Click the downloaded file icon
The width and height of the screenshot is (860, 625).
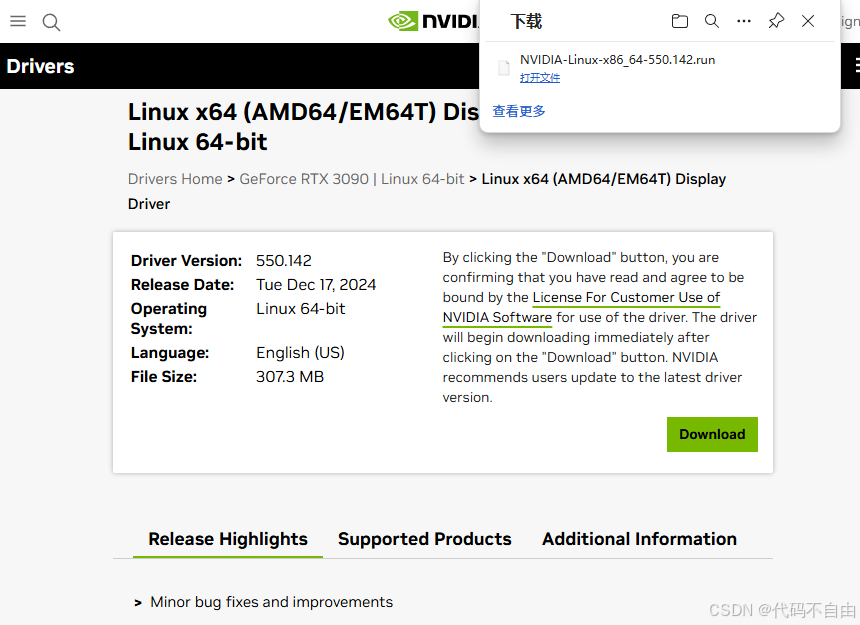[x=503, y=67]
